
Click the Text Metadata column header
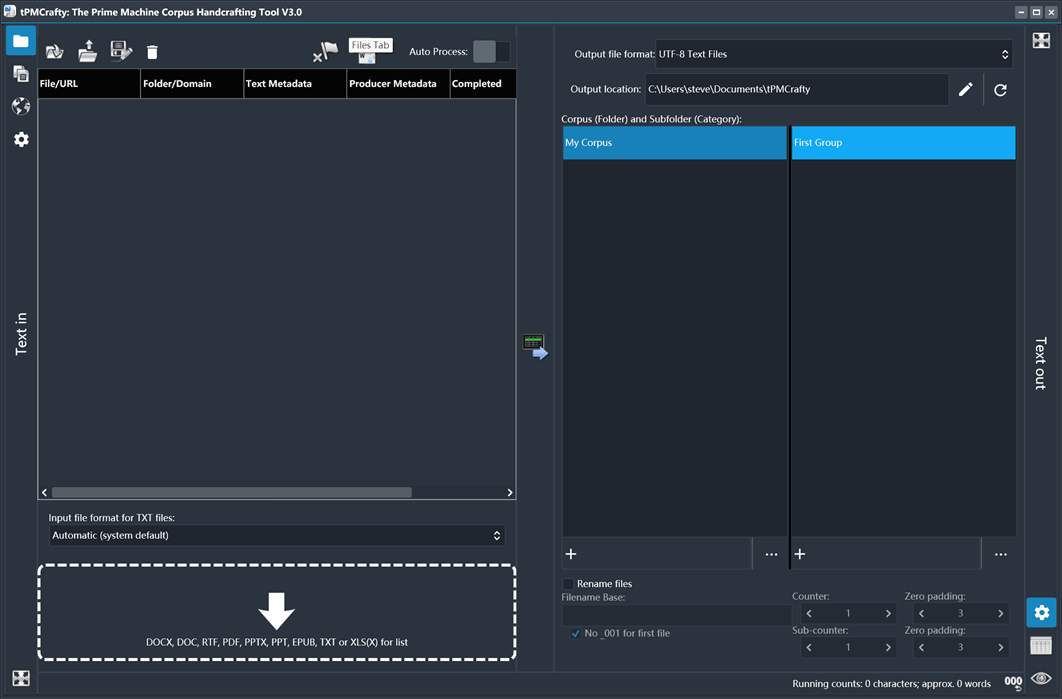[x=295, y=83]
